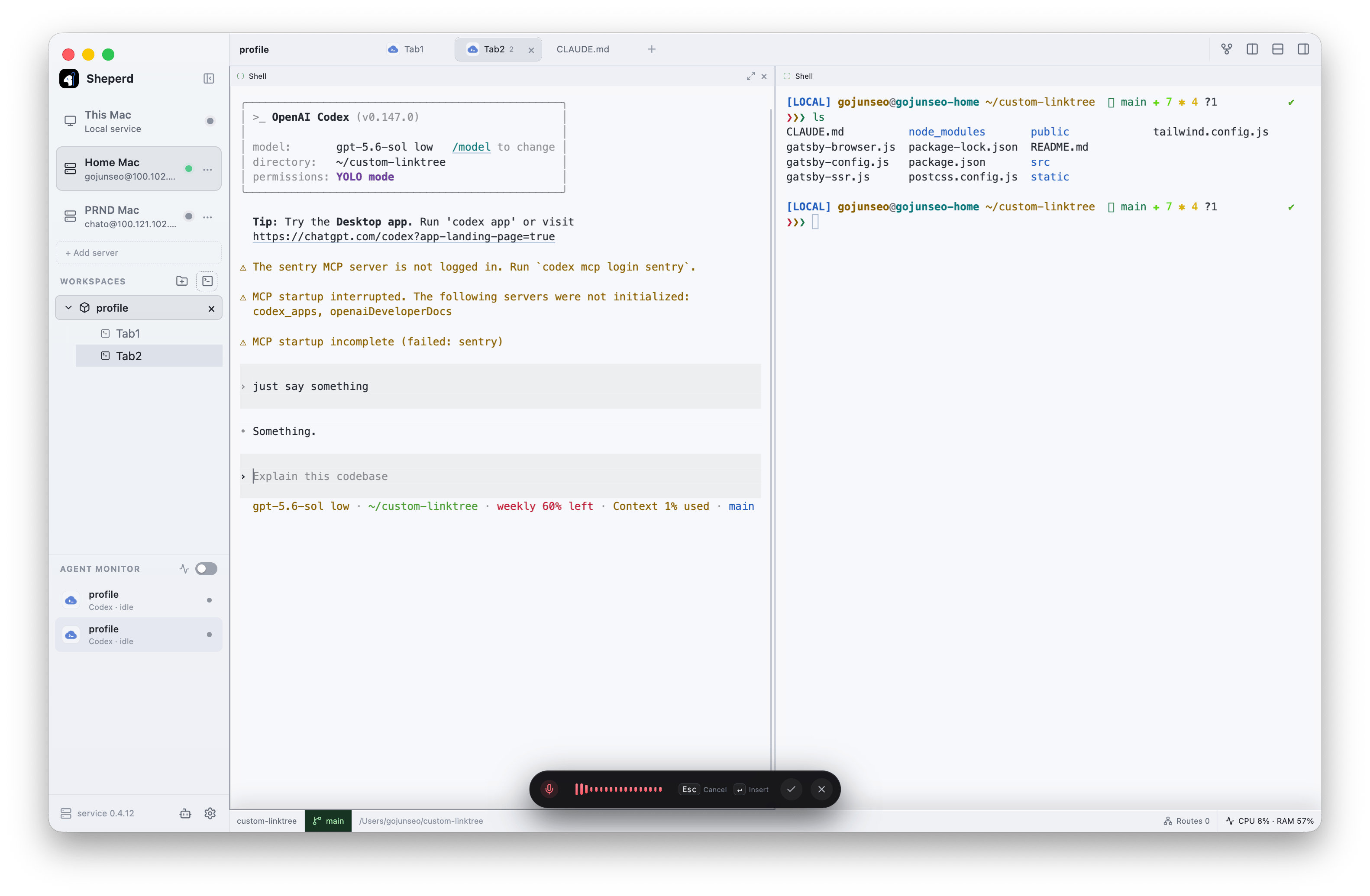Click the CPU 8% RAM 57% indicator
The image size is (1370, 896).
click(1270, 821)
